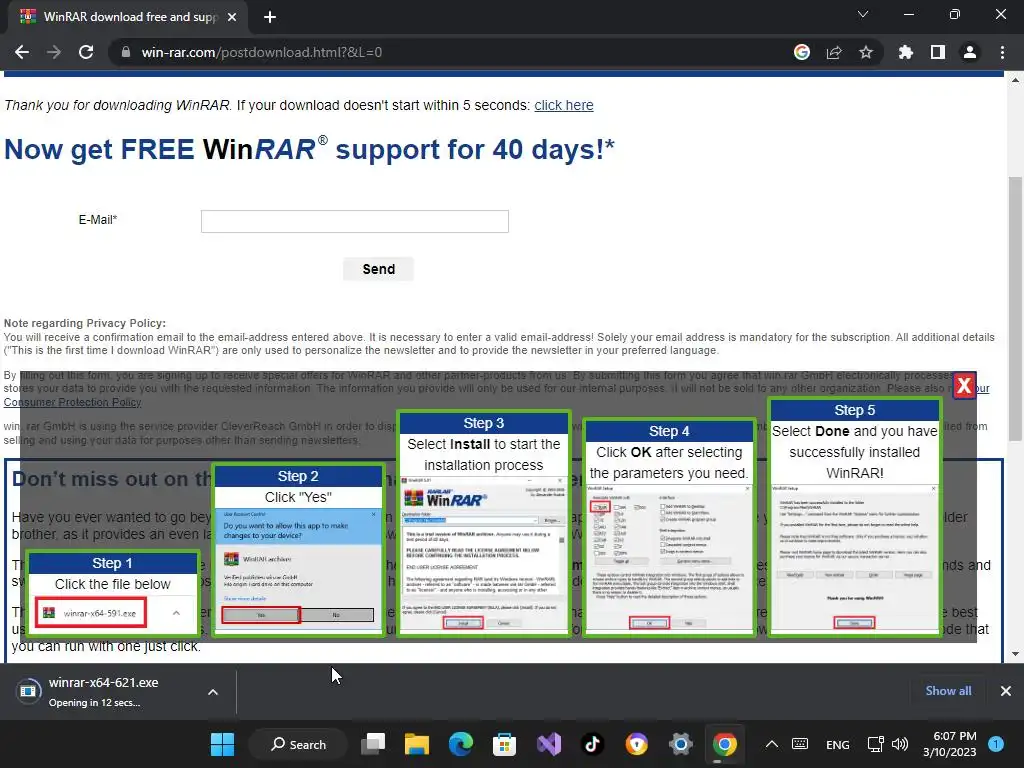Open the orange shield app on taskbar
Image resolution: width=1024 pixels, height=768 pixels.
click(x=636, y=744)
